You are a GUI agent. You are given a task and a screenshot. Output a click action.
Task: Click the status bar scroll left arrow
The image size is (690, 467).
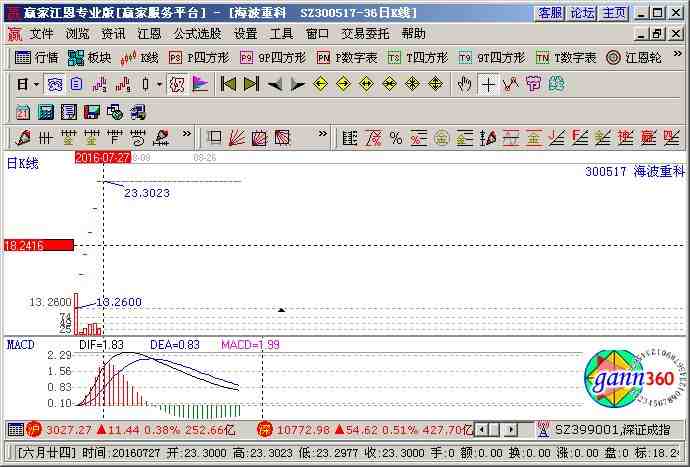(x=482, y=430)
